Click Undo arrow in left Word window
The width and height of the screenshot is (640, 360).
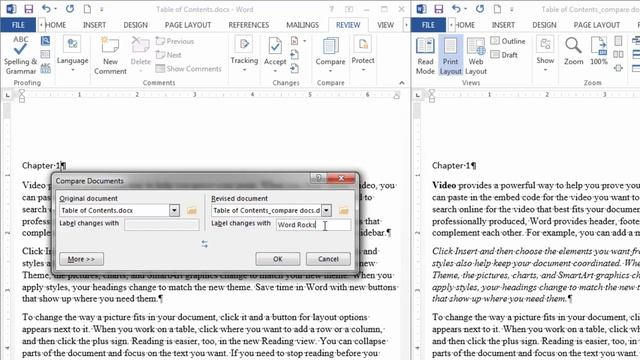46,9
